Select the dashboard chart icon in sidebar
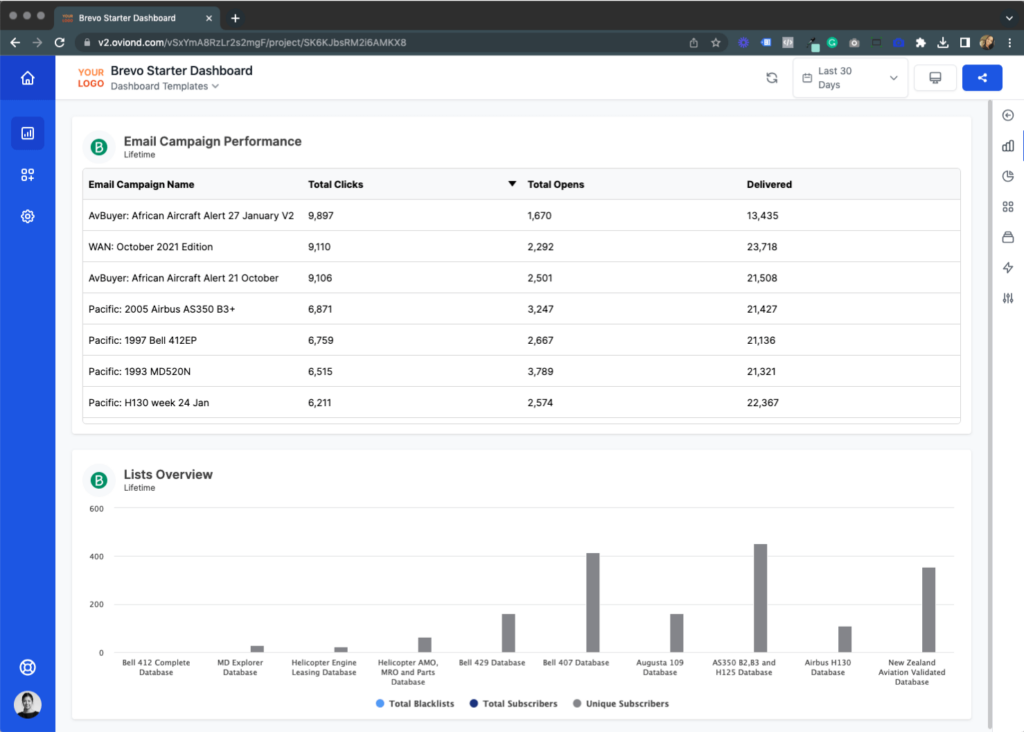 click(x=27, y=133)
